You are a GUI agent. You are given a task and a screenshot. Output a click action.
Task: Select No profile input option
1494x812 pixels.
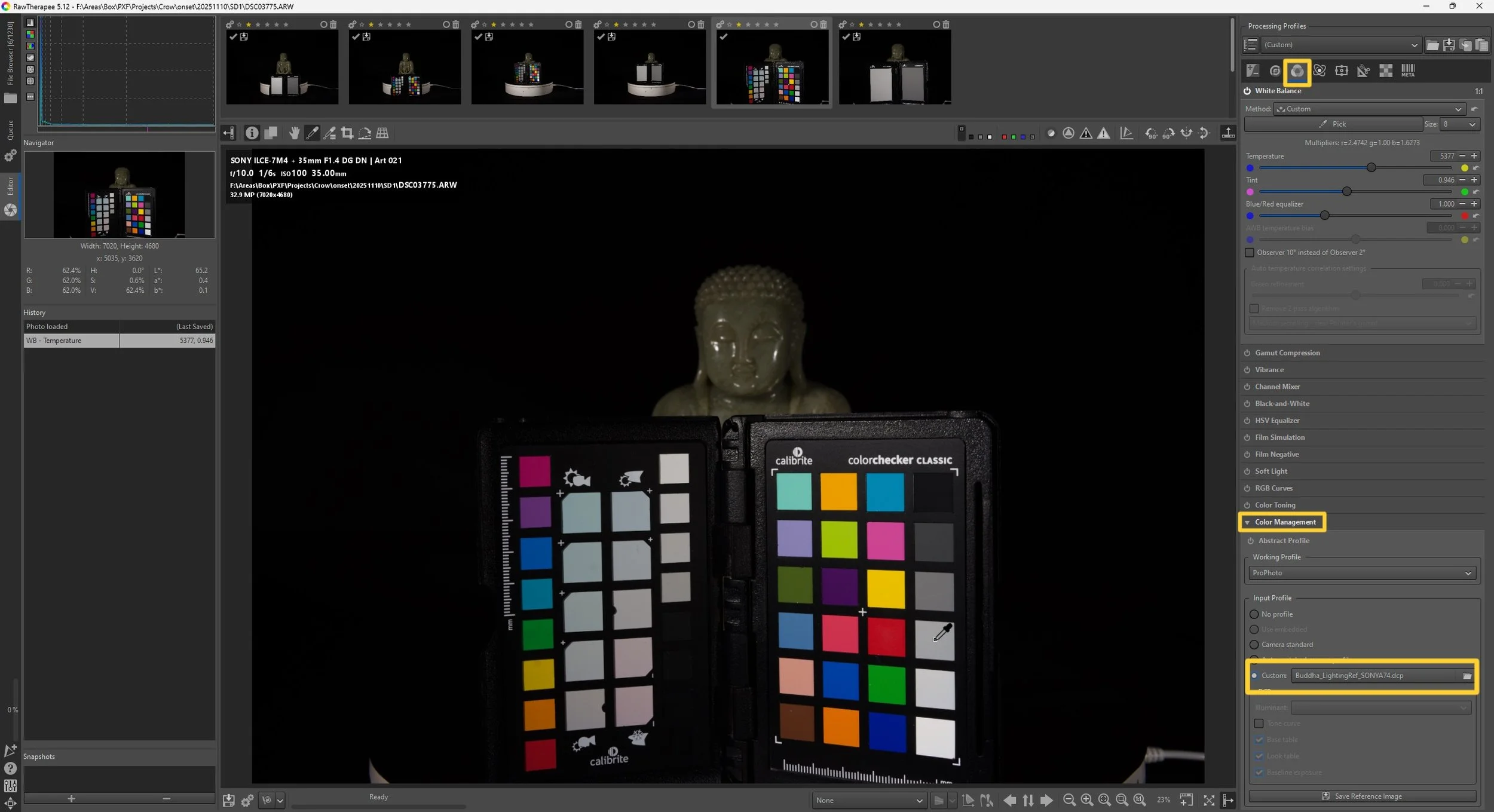pos(1254,614)
